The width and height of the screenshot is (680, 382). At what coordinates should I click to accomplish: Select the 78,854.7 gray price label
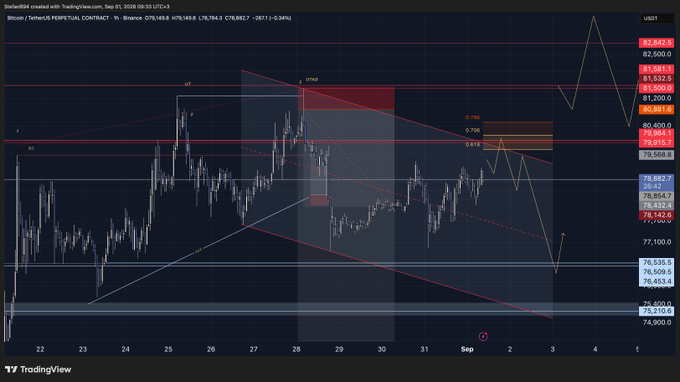tap(656, 196)
